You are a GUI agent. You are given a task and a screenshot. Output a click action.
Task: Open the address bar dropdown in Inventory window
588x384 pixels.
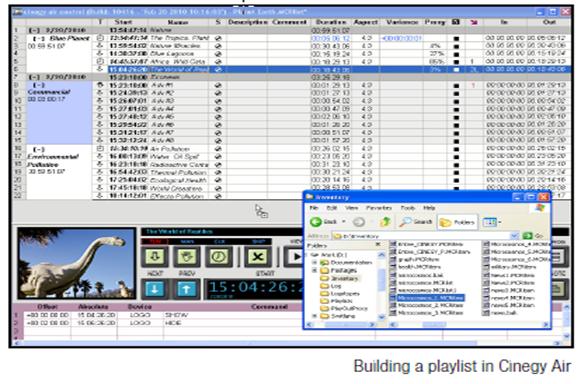tap(514, 236)
